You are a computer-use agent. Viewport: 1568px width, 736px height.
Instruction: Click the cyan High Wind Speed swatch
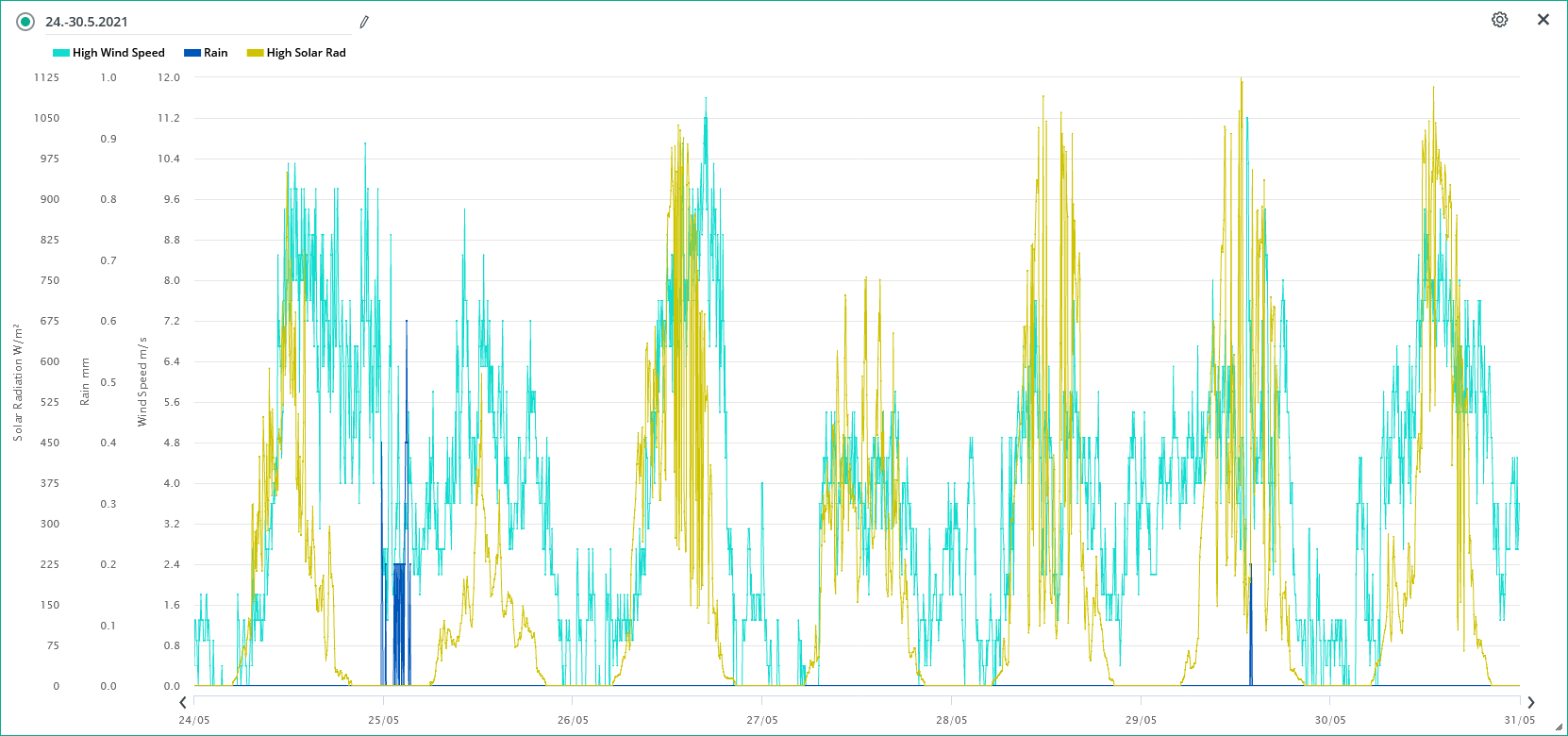point(60,53)
